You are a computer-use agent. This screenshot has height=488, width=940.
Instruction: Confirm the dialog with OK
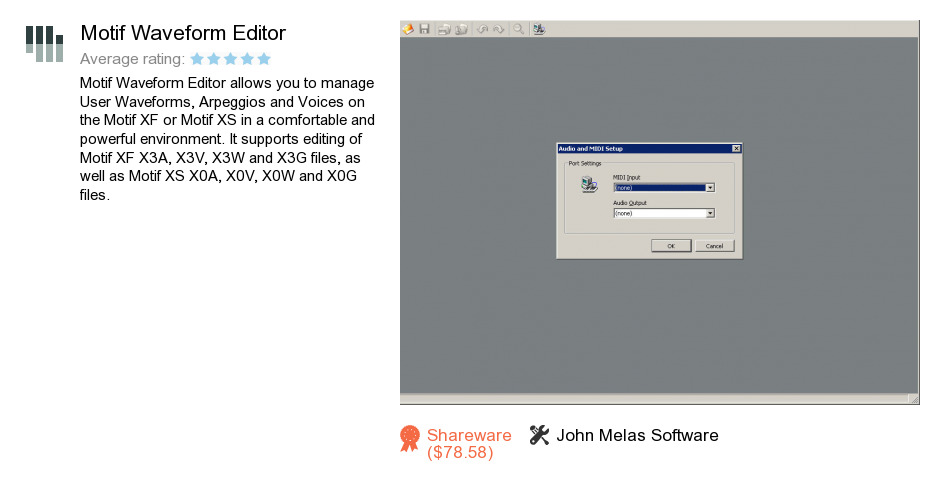coord(671,246)
